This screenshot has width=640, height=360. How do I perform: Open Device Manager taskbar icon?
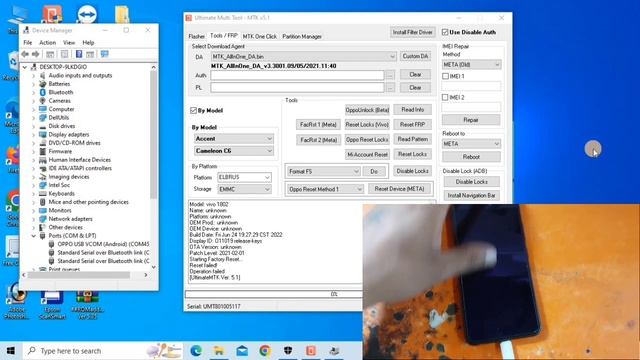point(334,350)
